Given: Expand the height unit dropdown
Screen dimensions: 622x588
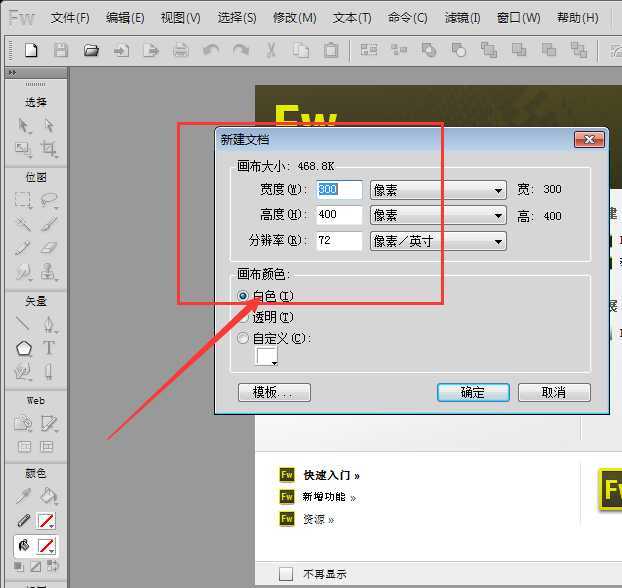Looking at the screenshot, I should coord(438,215).
